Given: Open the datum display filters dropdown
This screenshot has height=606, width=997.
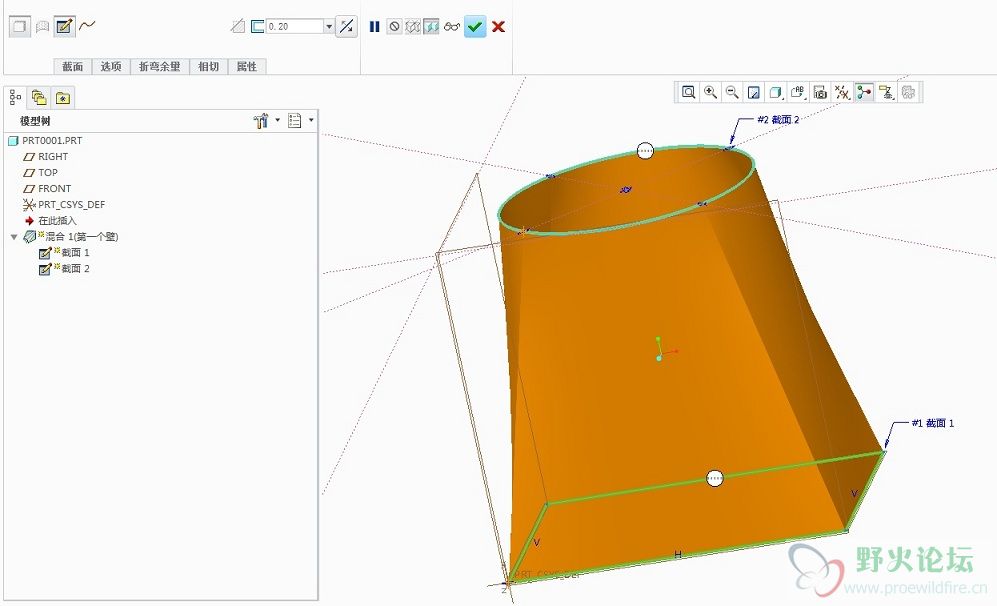Looking at the screenshot, I should click(842, 92).
